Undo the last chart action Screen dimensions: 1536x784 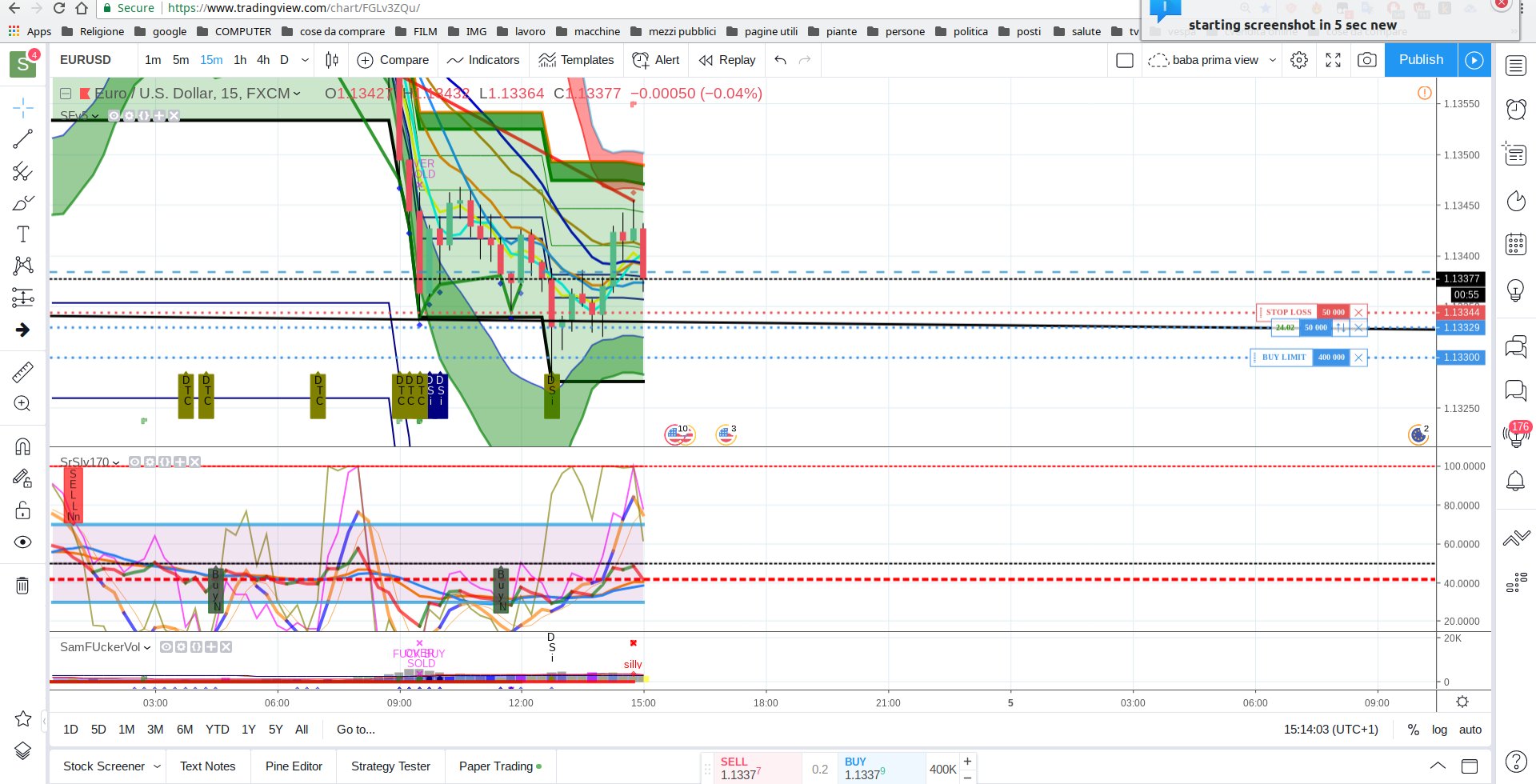(780, 60)
